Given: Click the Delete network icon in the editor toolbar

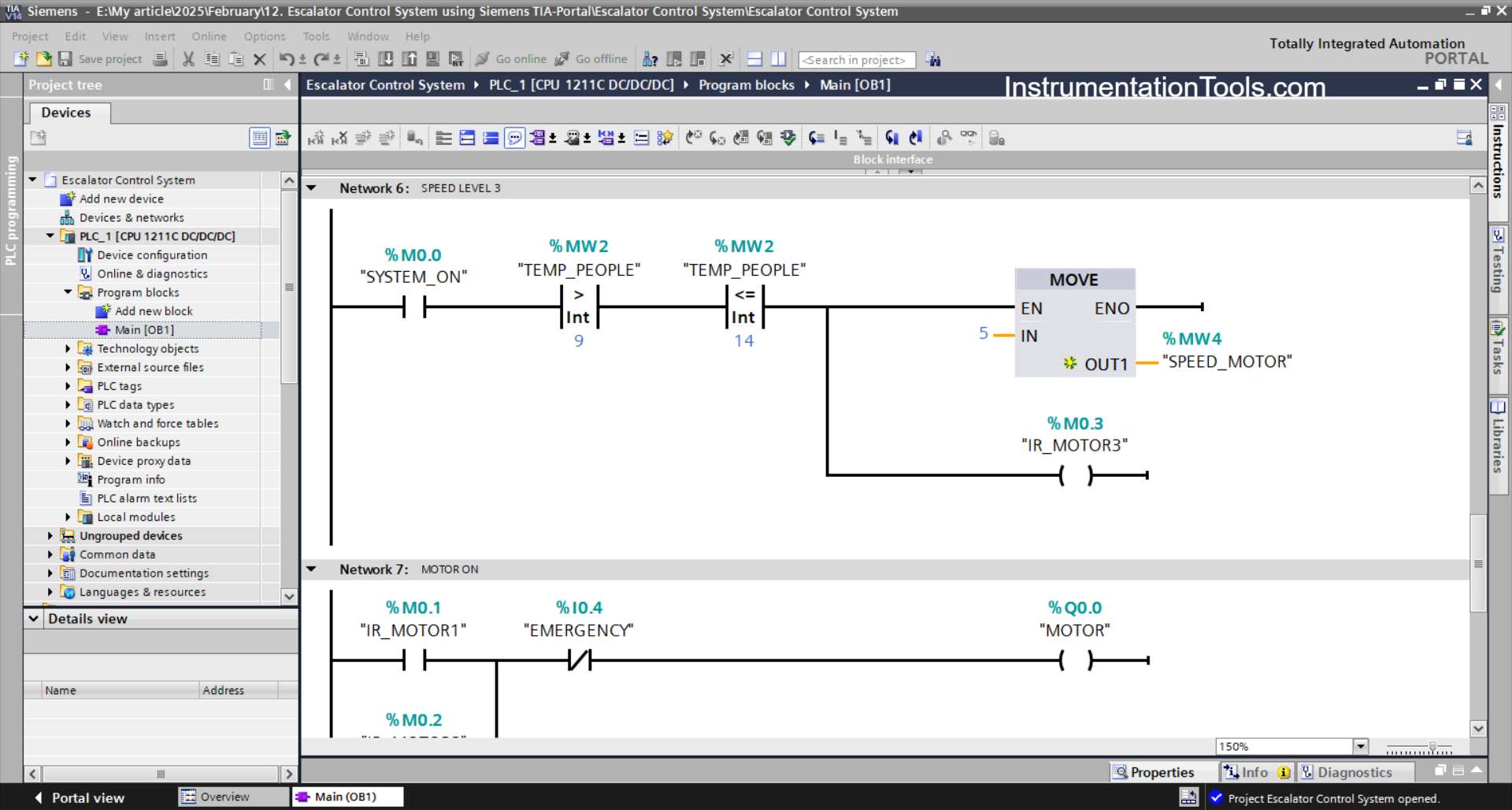Looking at the screenshot, I should (339, 138).
